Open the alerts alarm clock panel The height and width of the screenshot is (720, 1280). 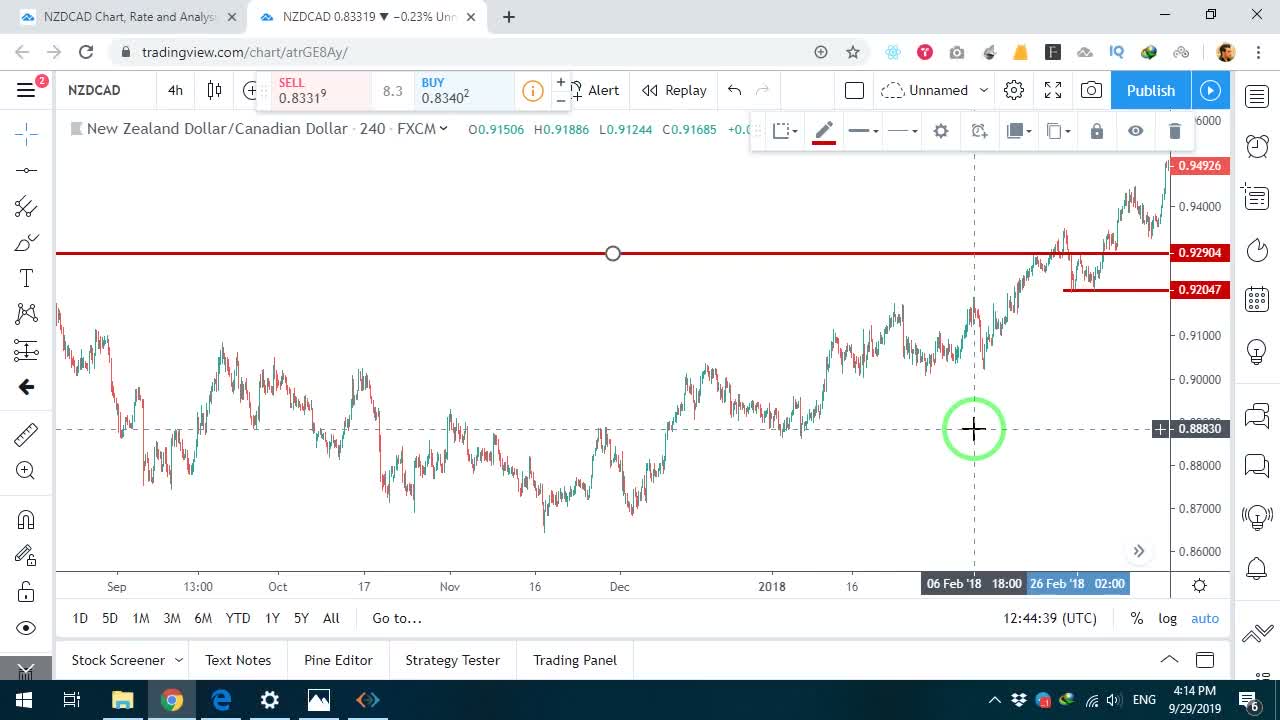1257,146
